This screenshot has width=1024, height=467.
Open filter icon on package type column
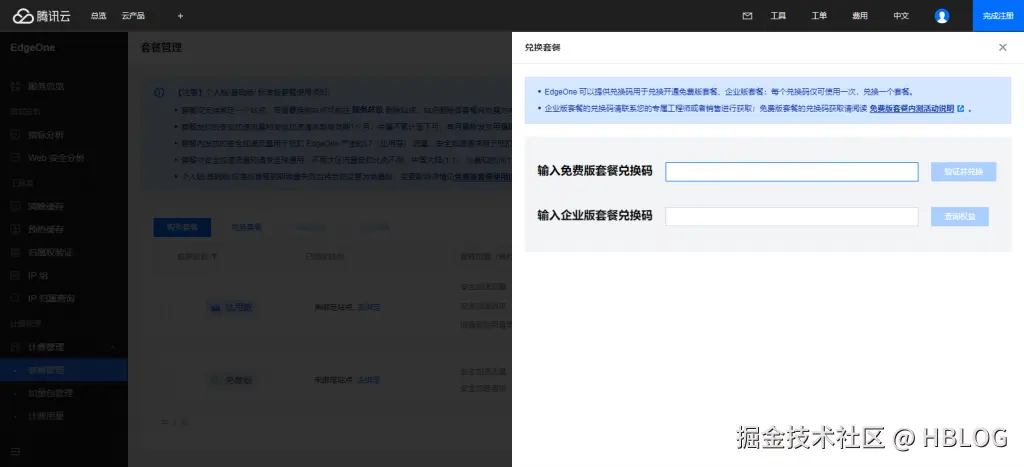214,257
